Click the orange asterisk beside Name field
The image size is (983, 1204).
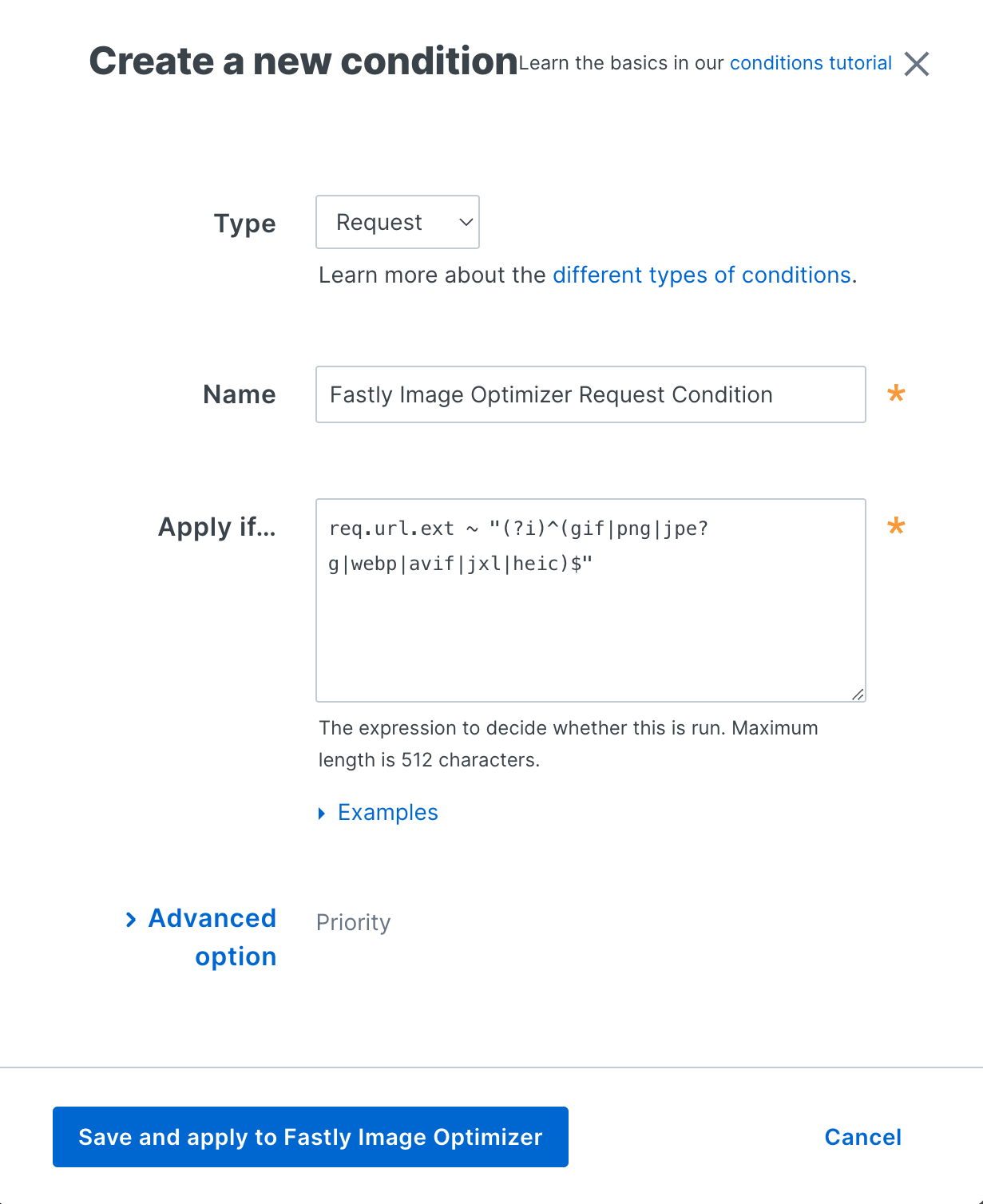click(x=896, y=394)
